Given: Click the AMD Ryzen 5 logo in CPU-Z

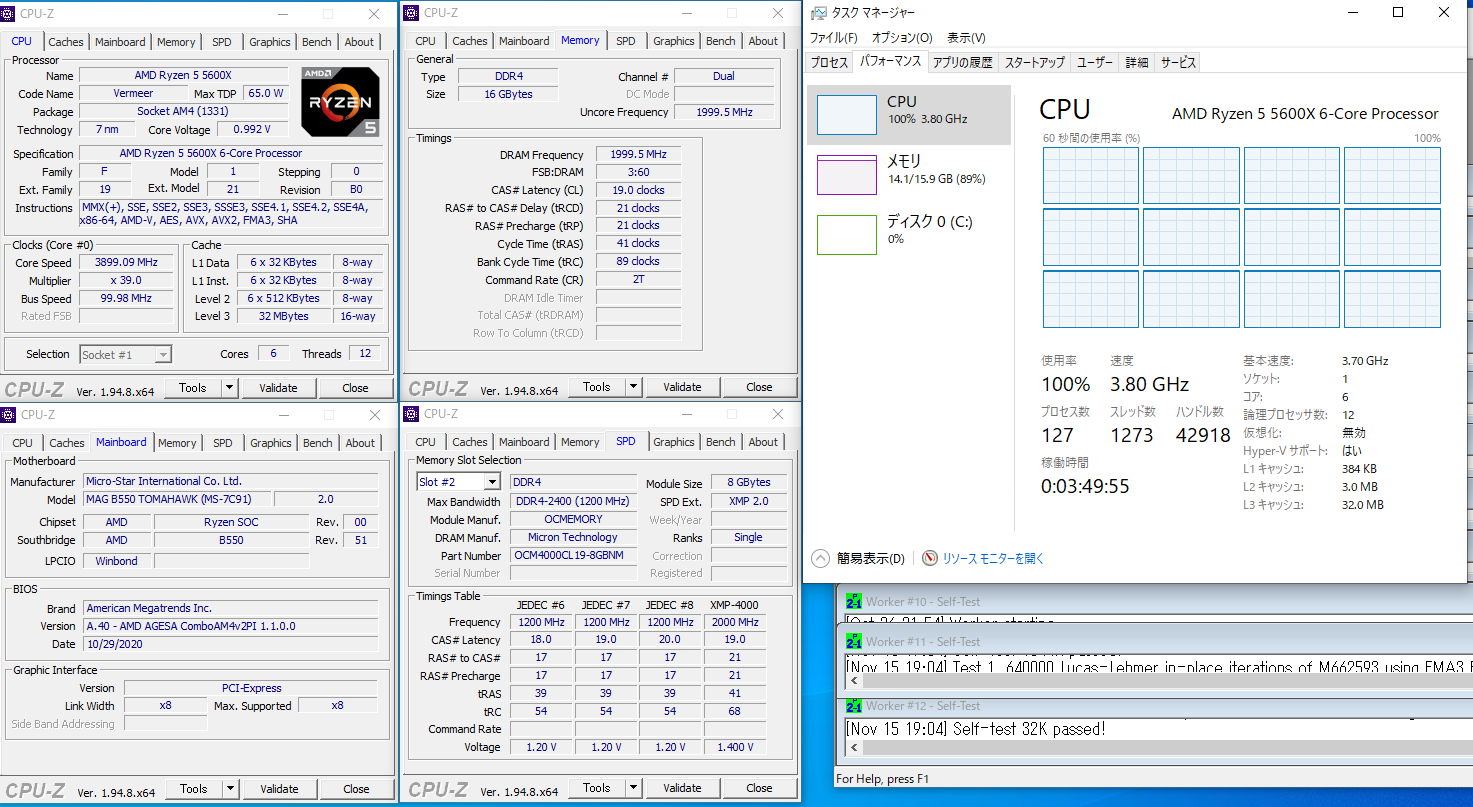Looking at the screenshot, I should pyautogui.click(x=340, y=102).
